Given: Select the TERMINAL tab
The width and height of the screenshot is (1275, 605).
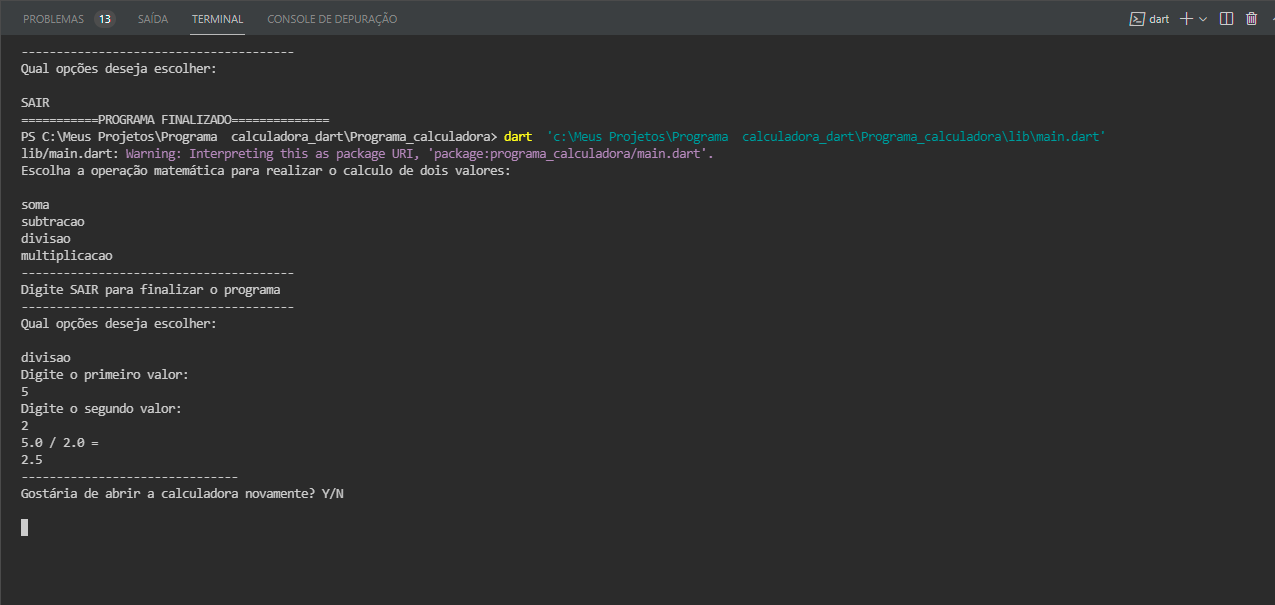Looking at the screenshot, I should (x=217, y=19).
